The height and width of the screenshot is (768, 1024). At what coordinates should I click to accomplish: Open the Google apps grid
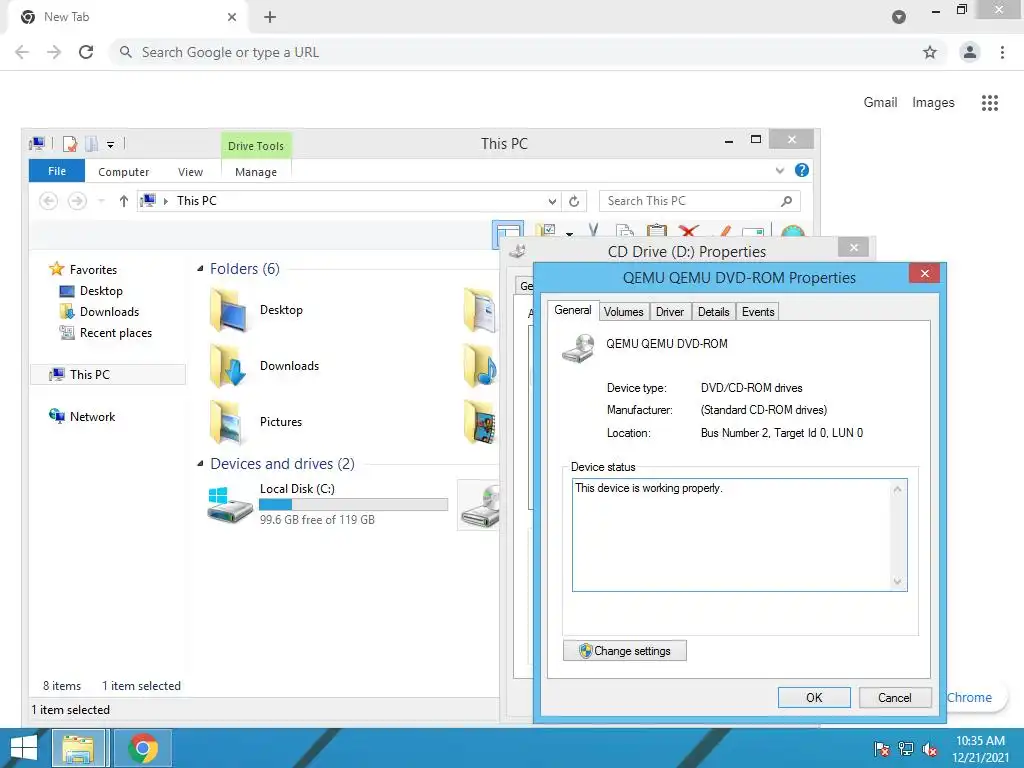[990, 103]
